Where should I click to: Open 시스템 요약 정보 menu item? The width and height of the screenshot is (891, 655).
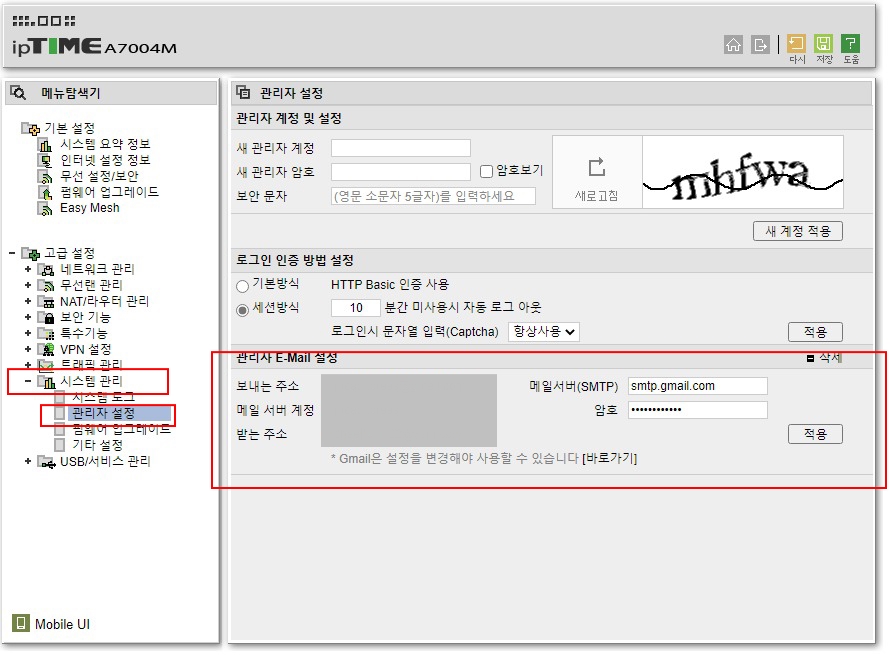(105, 144)
